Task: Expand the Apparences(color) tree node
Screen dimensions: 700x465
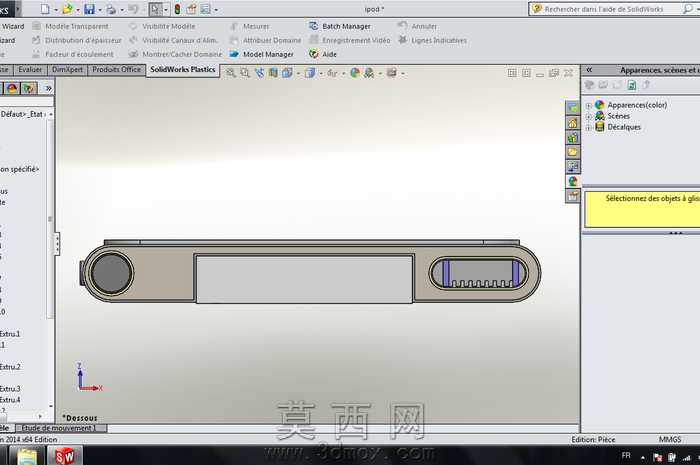Action: pos(588,105)
